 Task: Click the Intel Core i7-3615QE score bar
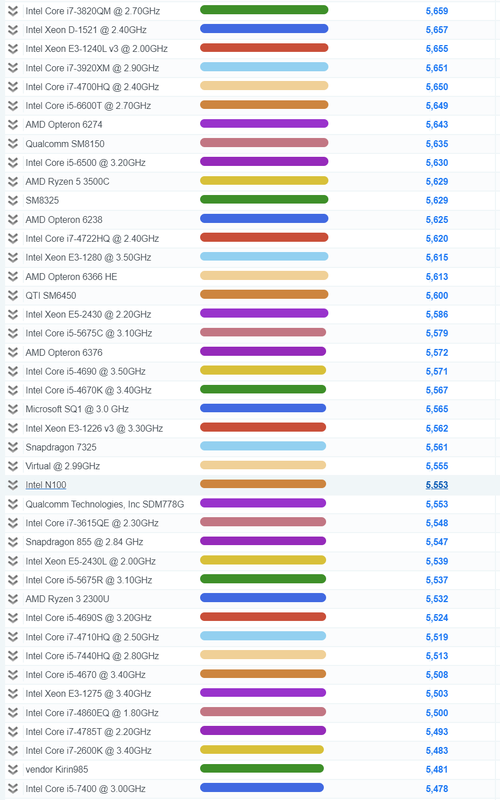(x=263, y=522)
